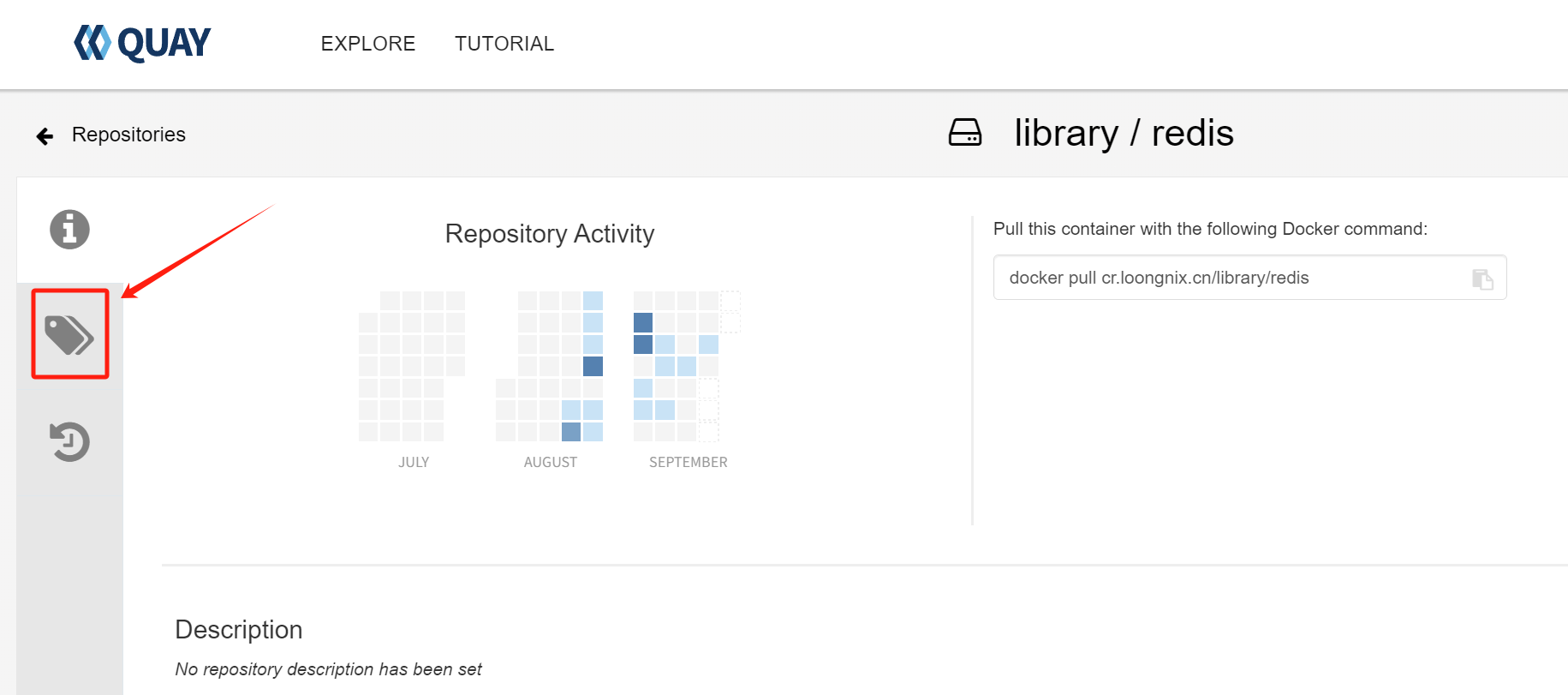This screenshot has height=695, width=1568.
Task: Open the TUTORIAL menu item
Action: (504, 44)
